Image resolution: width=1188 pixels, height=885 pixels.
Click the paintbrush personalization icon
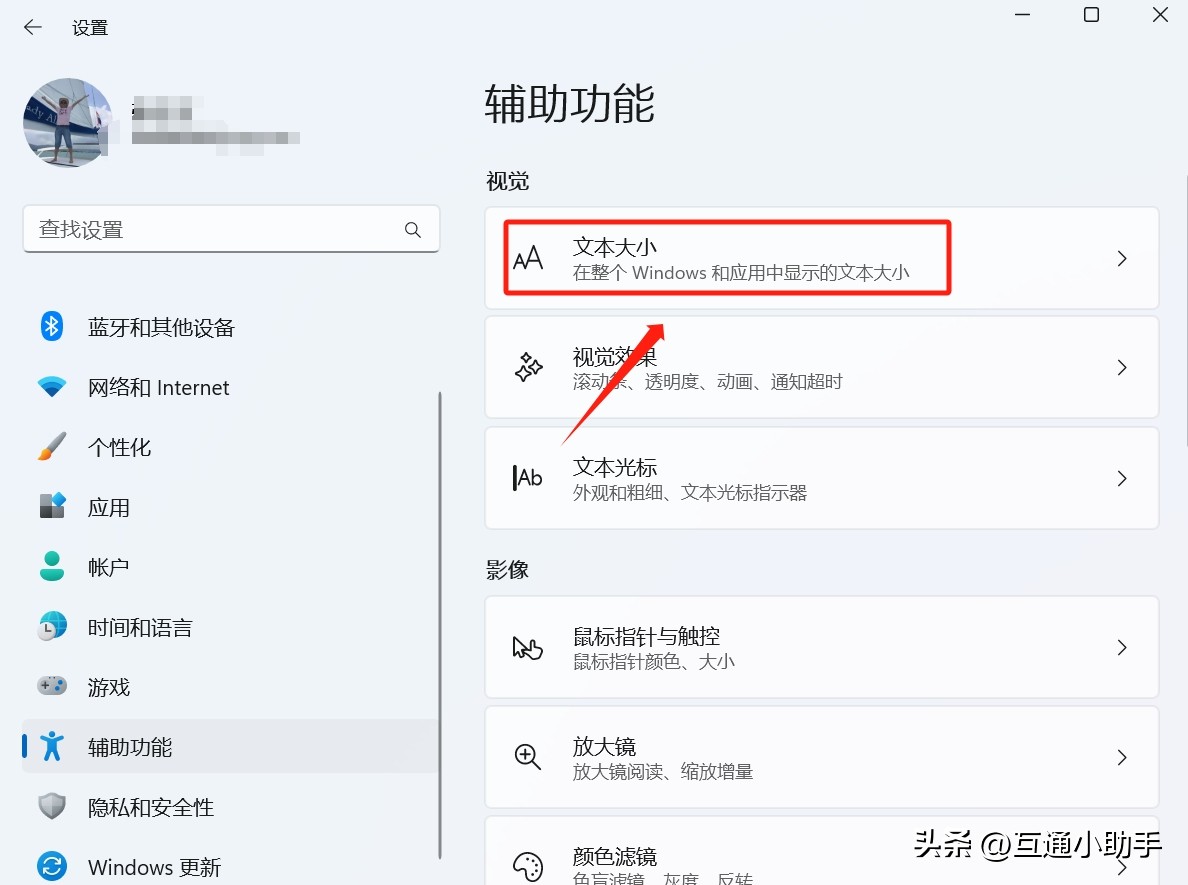[52, 446]
